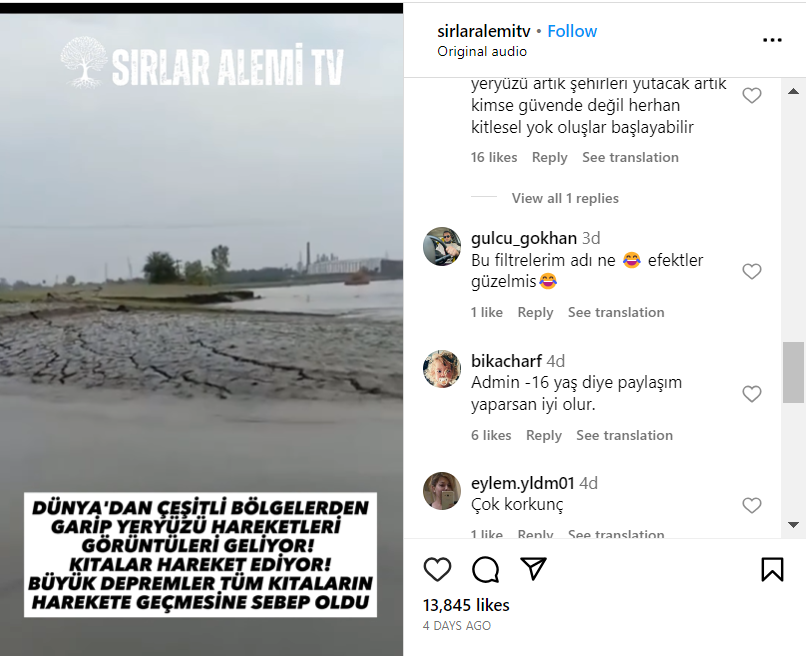Share the post via paper plane icon
The height and width of the screenshot is (656, 806).
[533, 569]
